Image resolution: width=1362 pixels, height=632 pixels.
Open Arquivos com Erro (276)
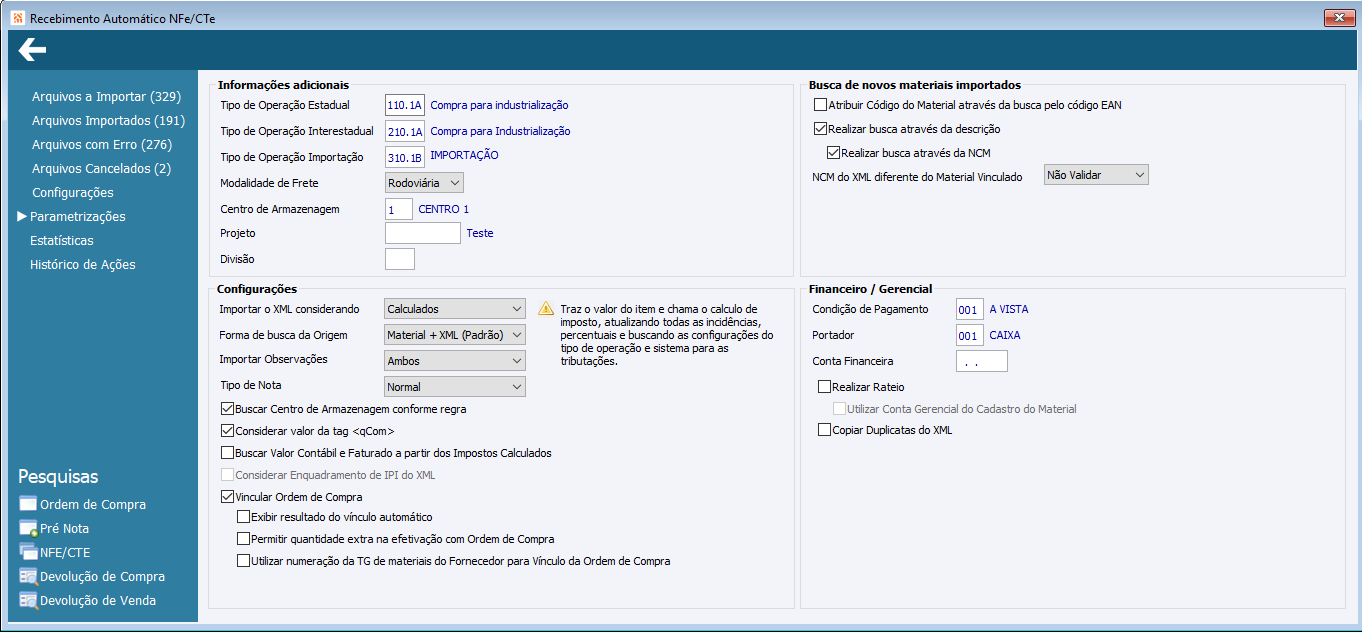(102, 145)
